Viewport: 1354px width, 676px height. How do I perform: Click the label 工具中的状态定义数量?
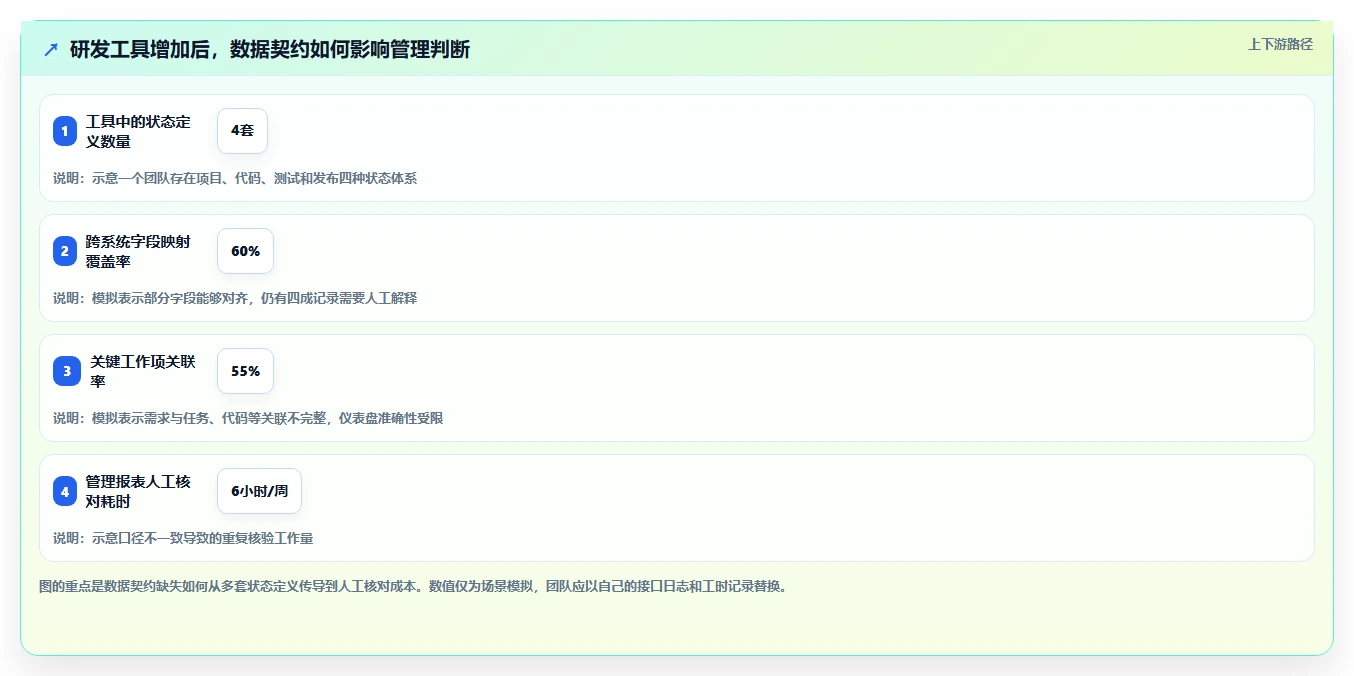pos(138,131)
